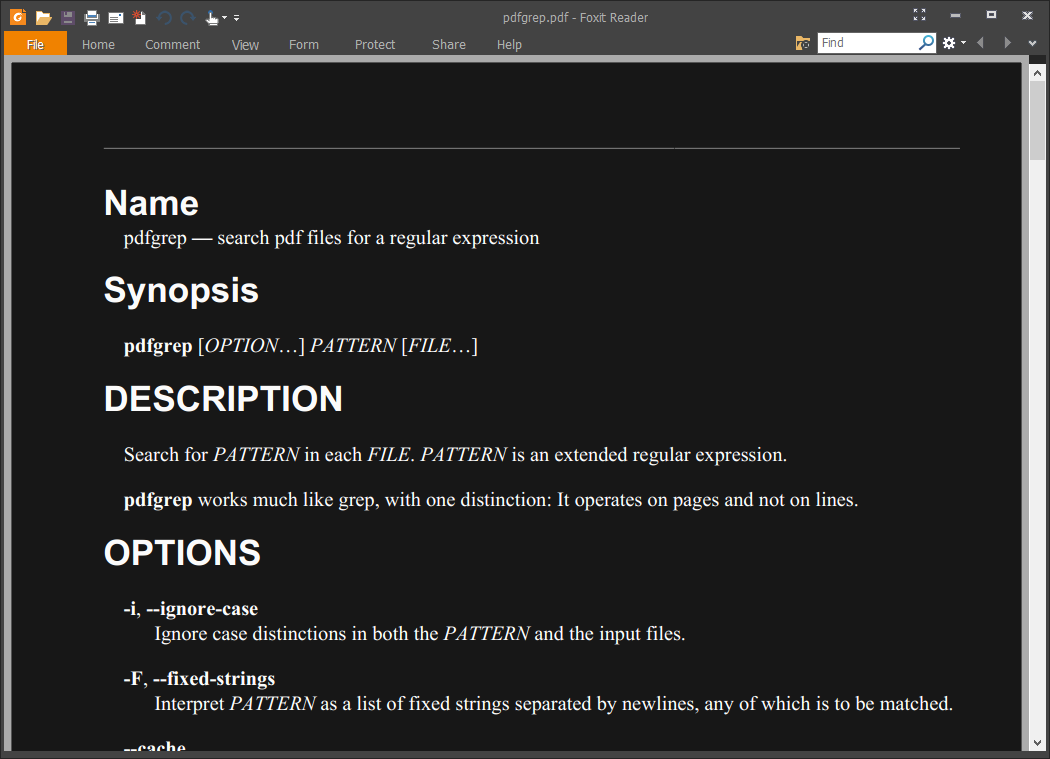Screen dimensions: 1050x759
Task: Email the PDF using the envelope icon
Action: (116, 18)
